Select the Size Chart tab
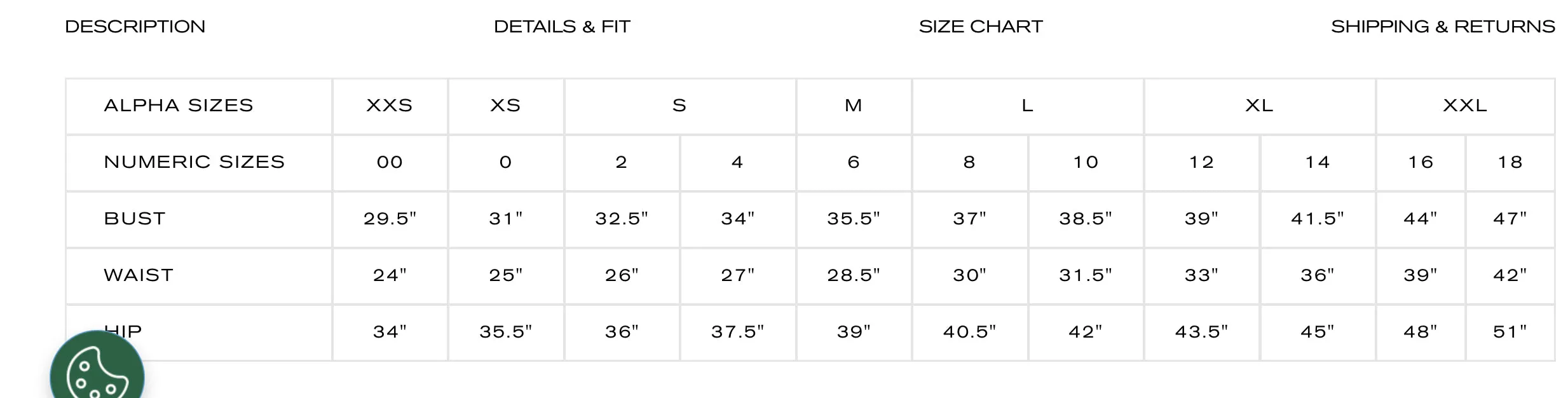The width and height of the screenshot is (1568, 398). [x=981, y=27]
